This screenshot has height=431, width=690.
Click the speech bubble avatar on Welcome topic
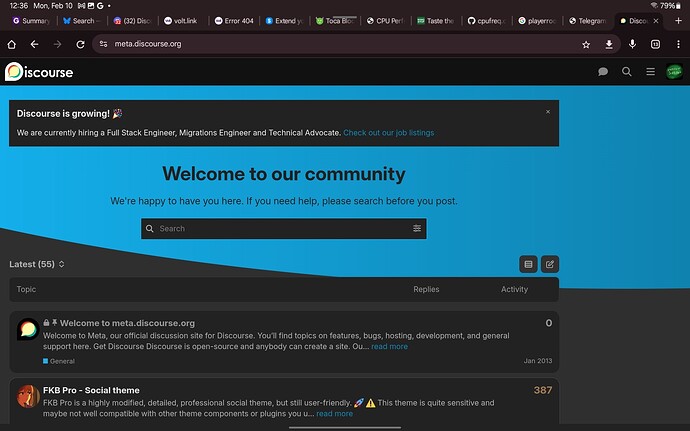pyautogui.click(x=28, y=329)
